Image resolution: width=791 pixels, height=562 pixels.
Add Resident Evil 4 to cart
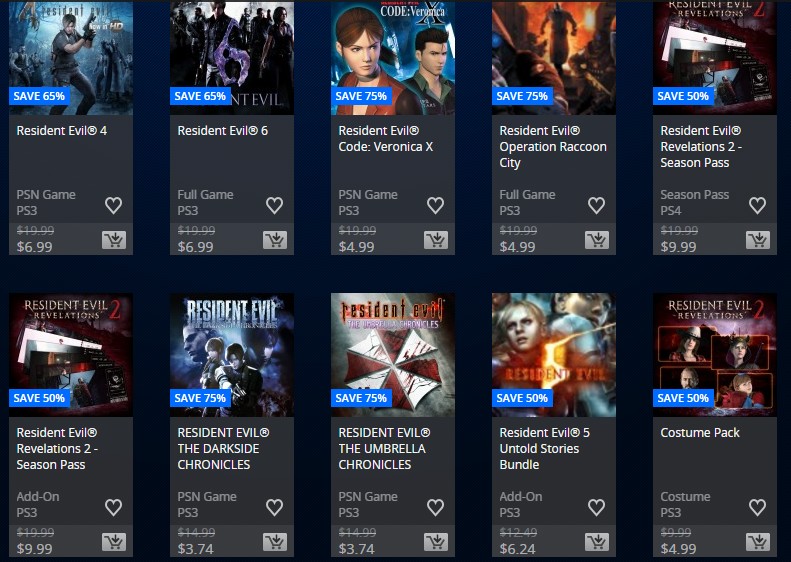(x=114, y=240)
